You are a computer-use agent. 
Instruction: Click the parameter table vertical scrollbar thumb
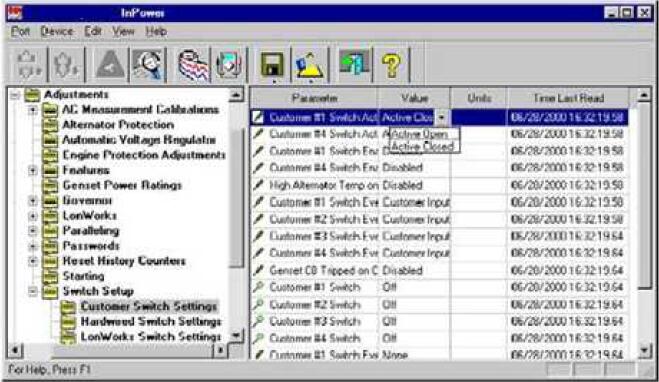[644, 196]
